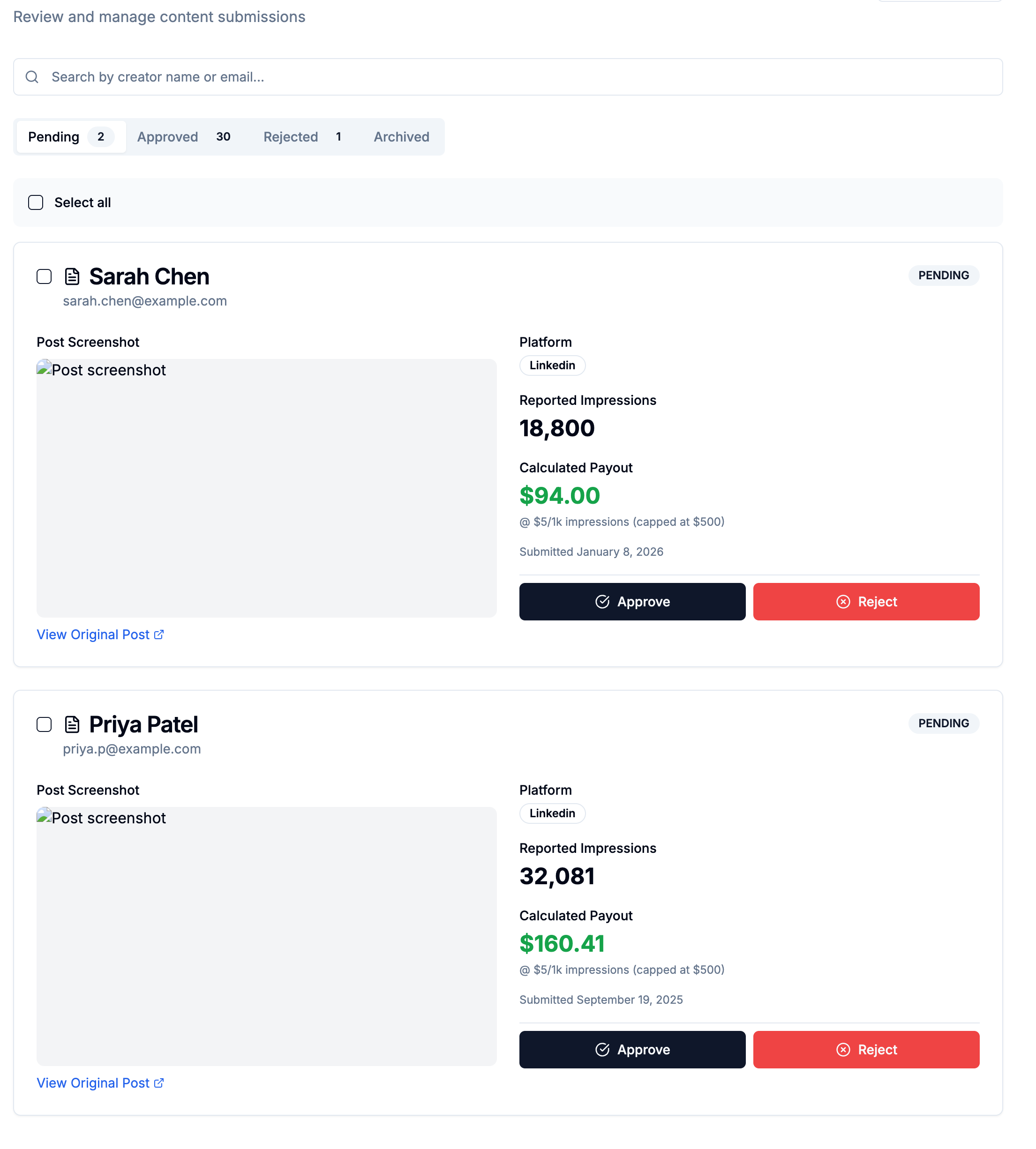The width and height of the screenshot is (1036, 1149).
Task: Click external link icon on Sarah's original post
Action: click(x=159, y=634)
